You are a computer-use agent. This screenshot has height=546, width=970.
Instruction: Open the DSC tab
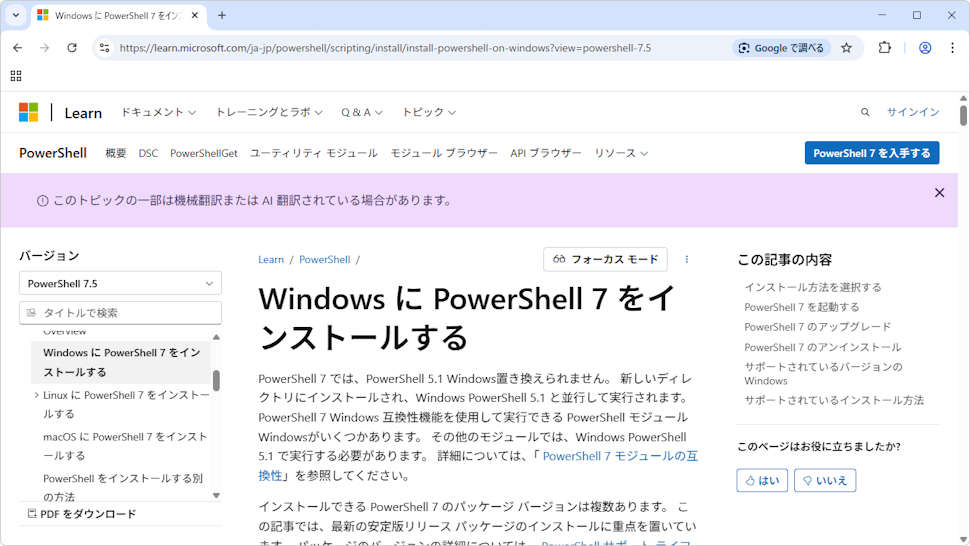(x=148, y=153)
